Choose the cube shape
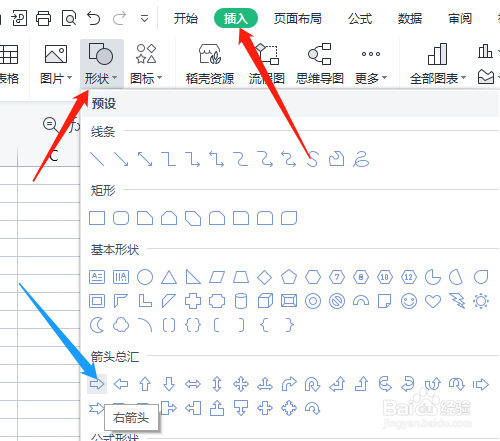500x441 pixels. 265,301
